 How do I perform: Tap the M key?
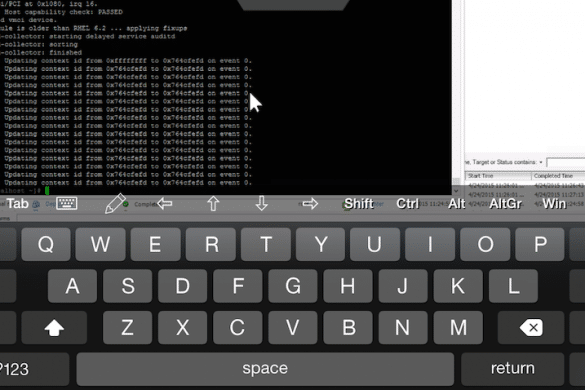[458, 328]
